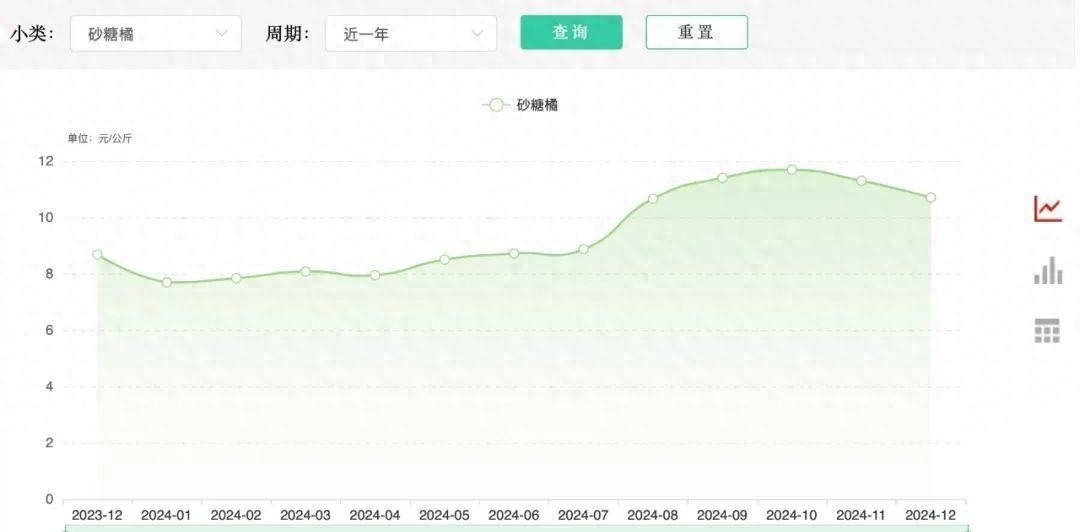Click the 2023-12 data point marker

point(97,255)
